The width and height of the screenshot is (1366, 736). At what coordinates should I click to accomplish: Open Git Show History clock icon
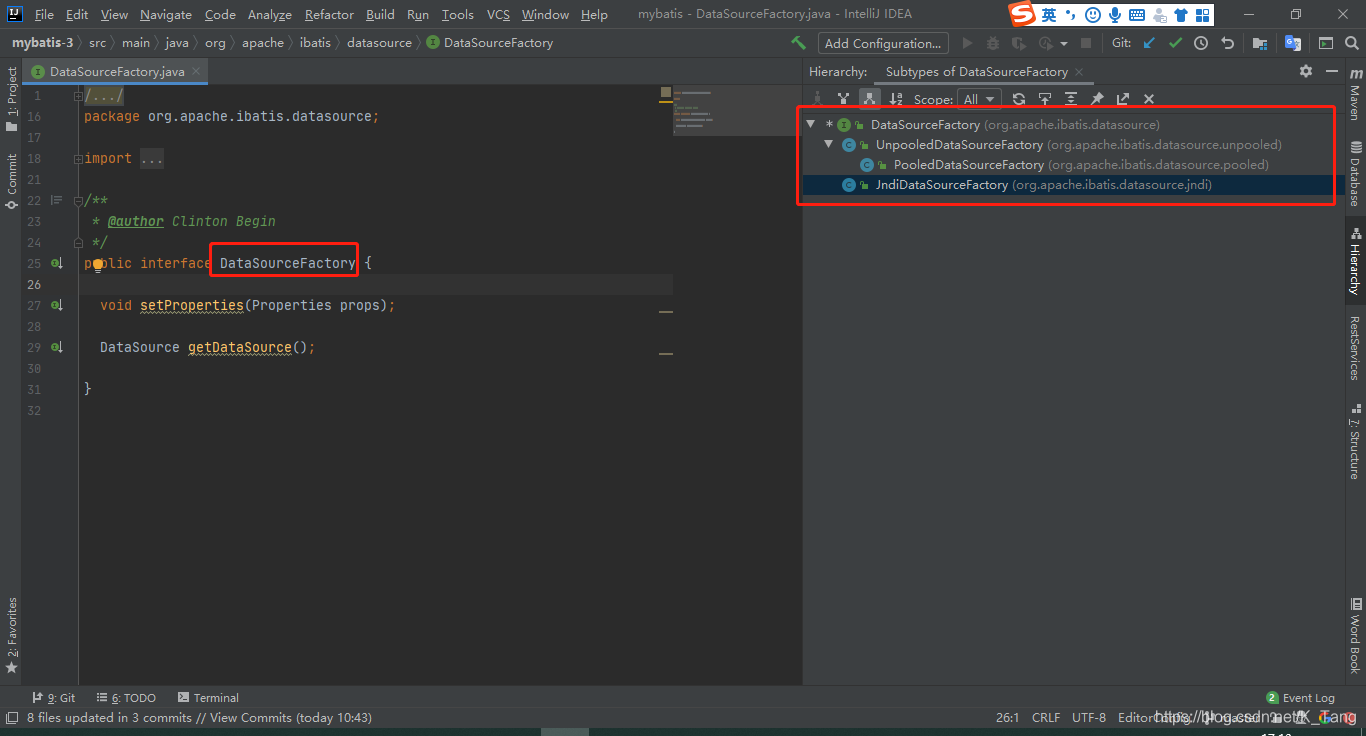1201,43
